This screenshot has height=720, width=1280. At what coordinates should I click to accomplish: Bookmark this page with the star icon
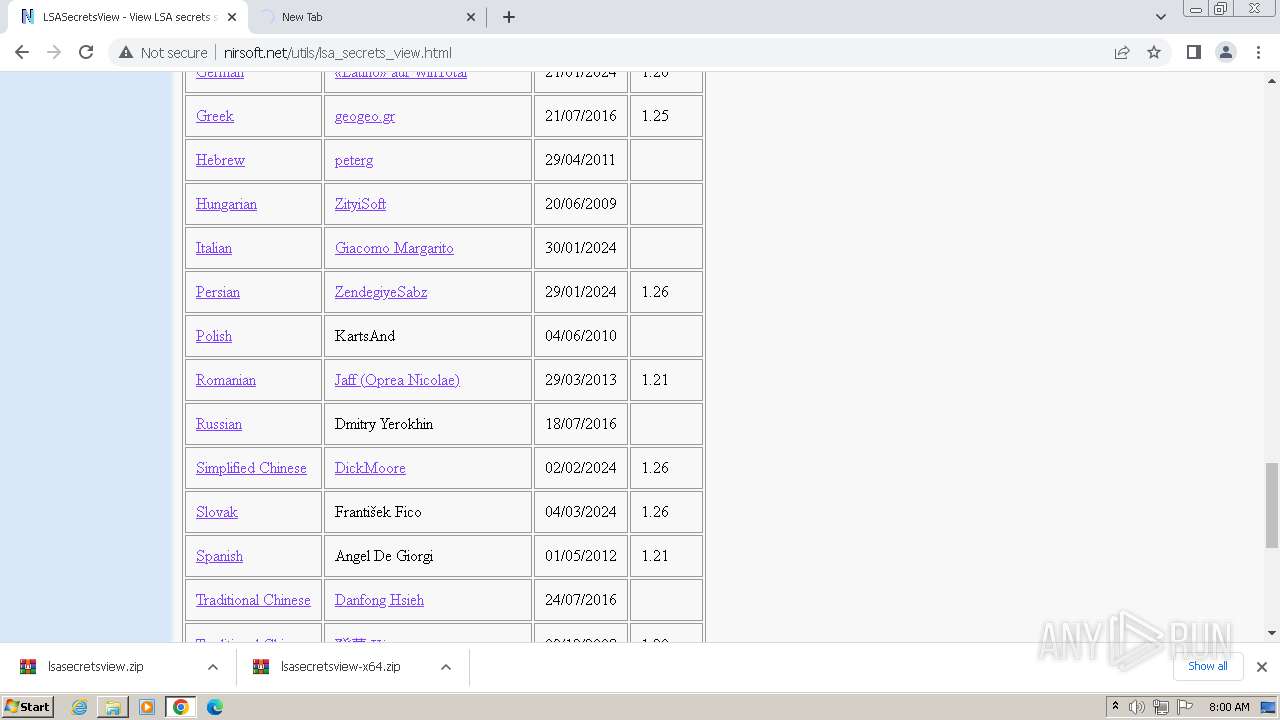click(1154, 52)
